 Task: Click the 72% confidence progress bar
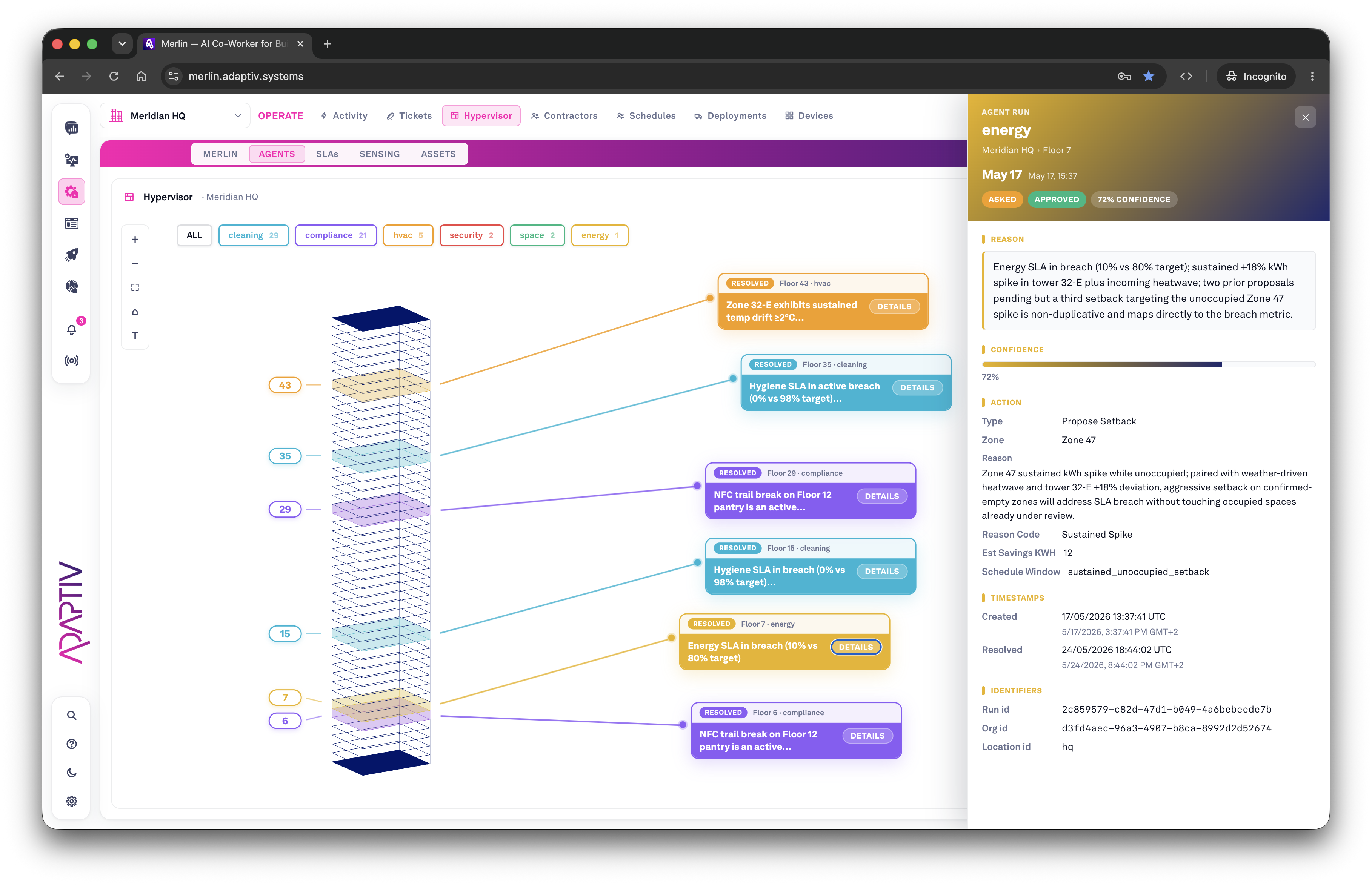tap(1148, 364)
